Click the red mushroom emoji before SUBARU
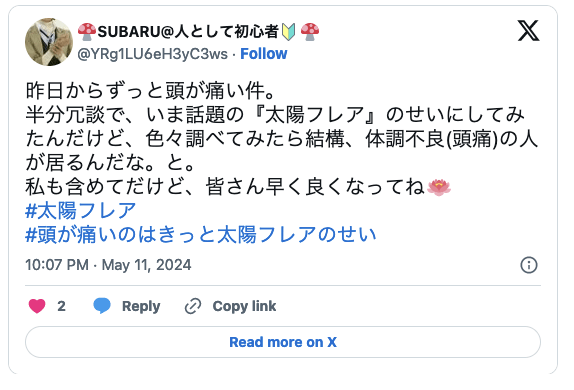The width and height of the screenshot is (574, 390). pos(87,31)
